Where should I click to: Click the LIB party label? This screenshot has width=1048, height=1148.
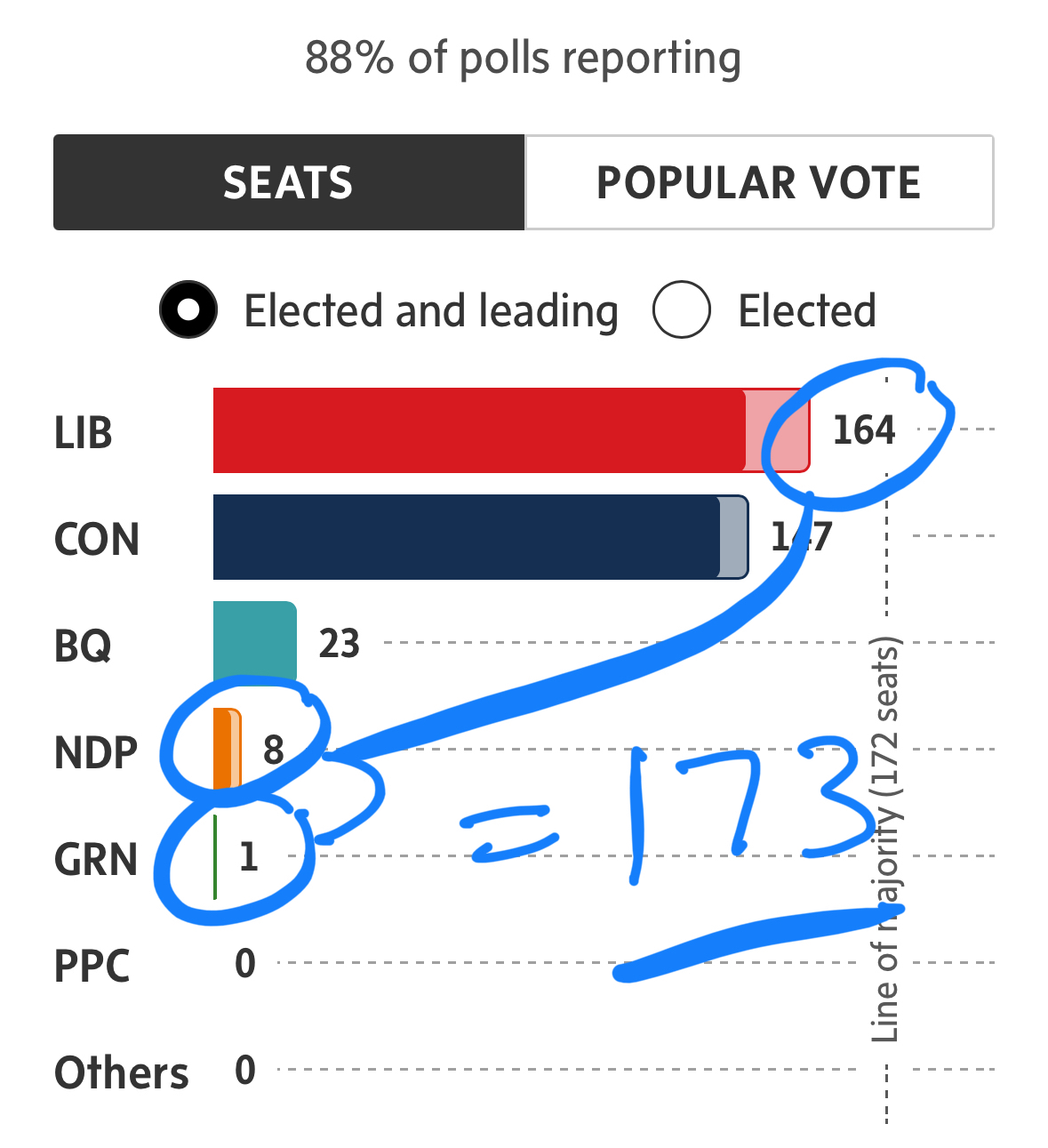[x=84, y=433]
